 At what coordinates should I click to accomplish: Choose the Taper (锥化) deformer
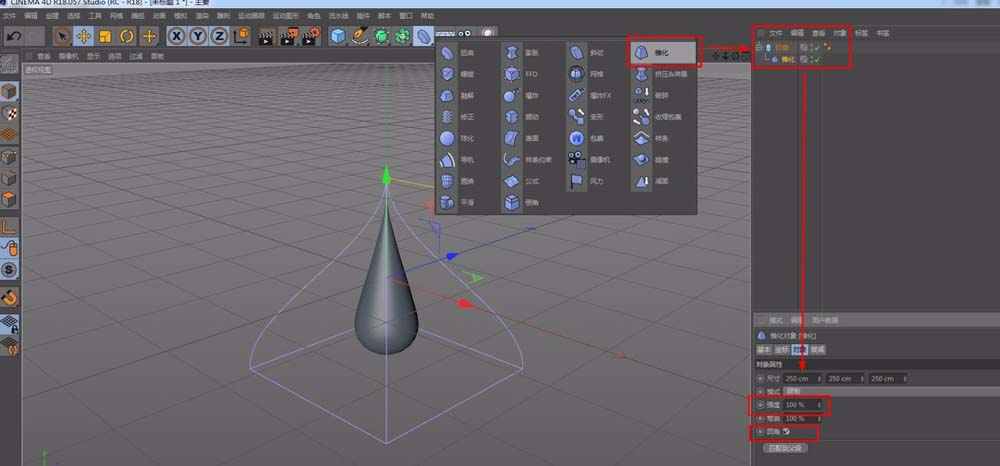click(x=660, y=52)
